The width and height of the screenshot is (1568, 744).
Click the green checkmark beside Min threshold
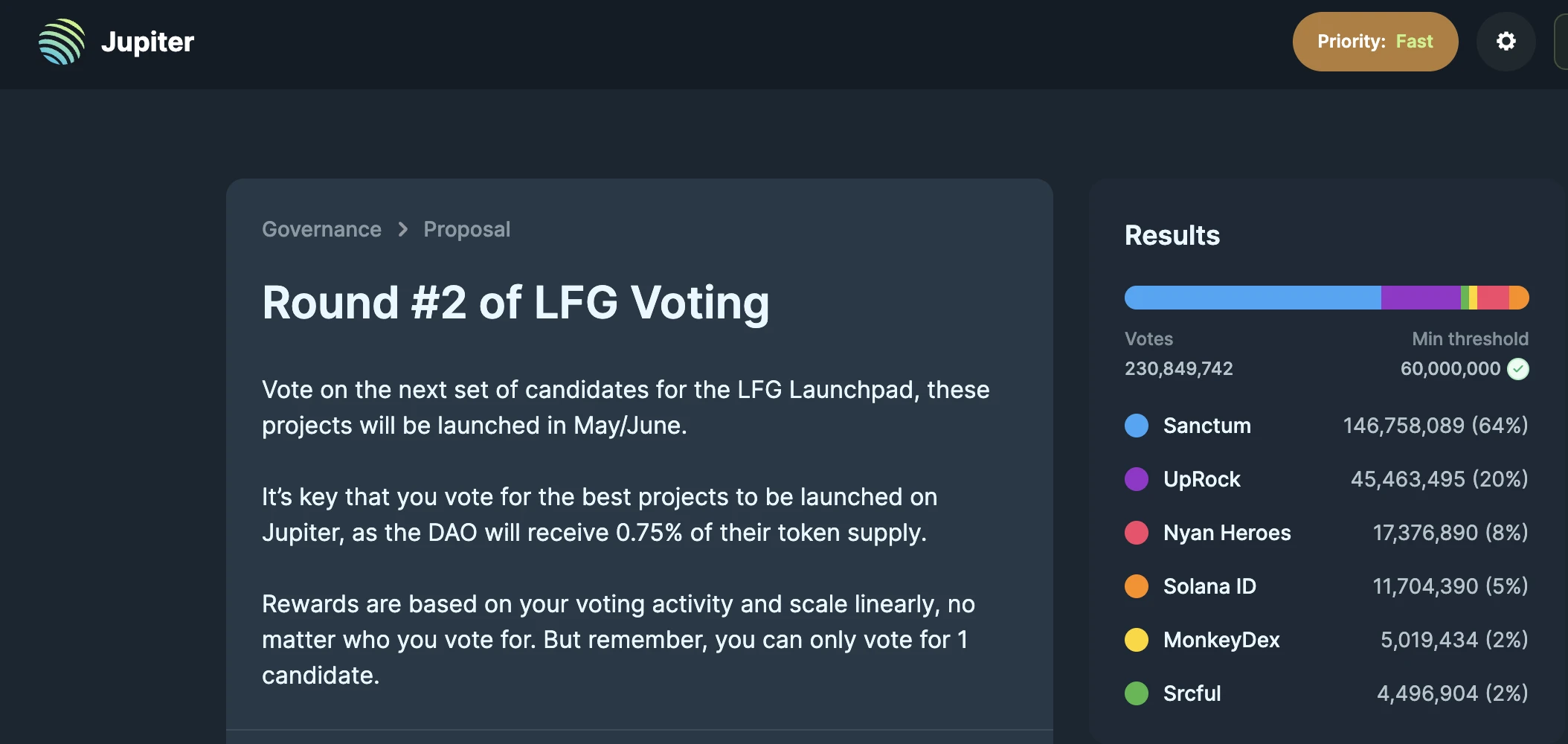click(1518, 368)
